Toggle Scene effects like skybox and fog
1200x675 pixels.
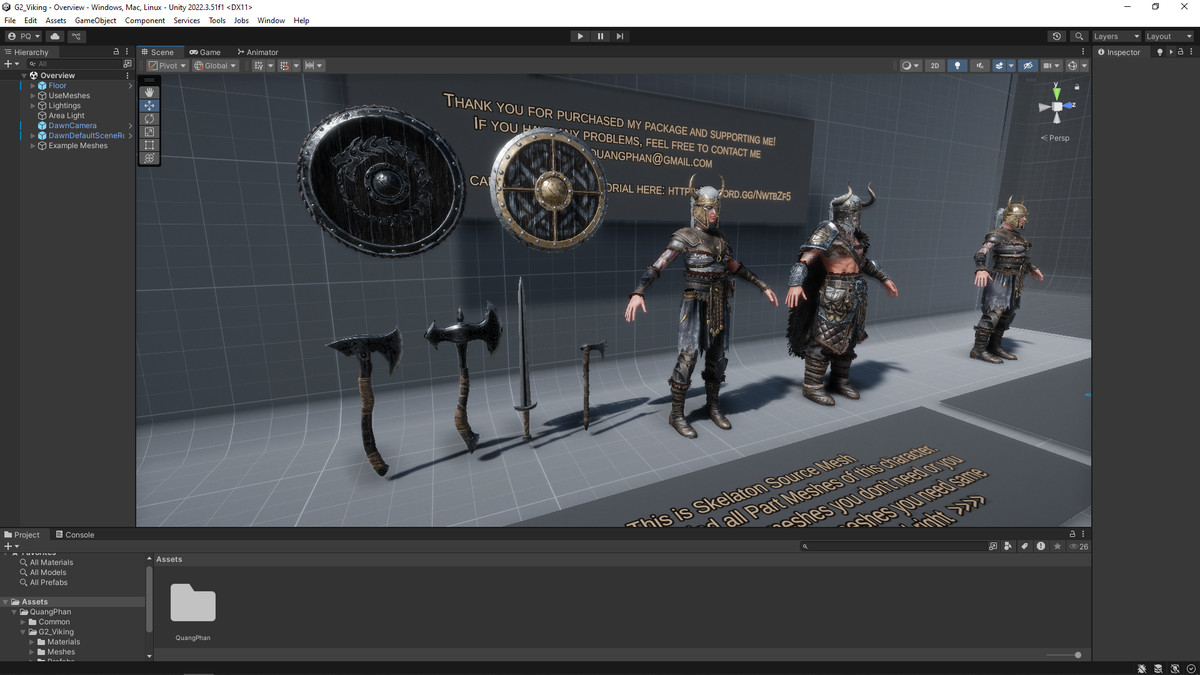1001,66
